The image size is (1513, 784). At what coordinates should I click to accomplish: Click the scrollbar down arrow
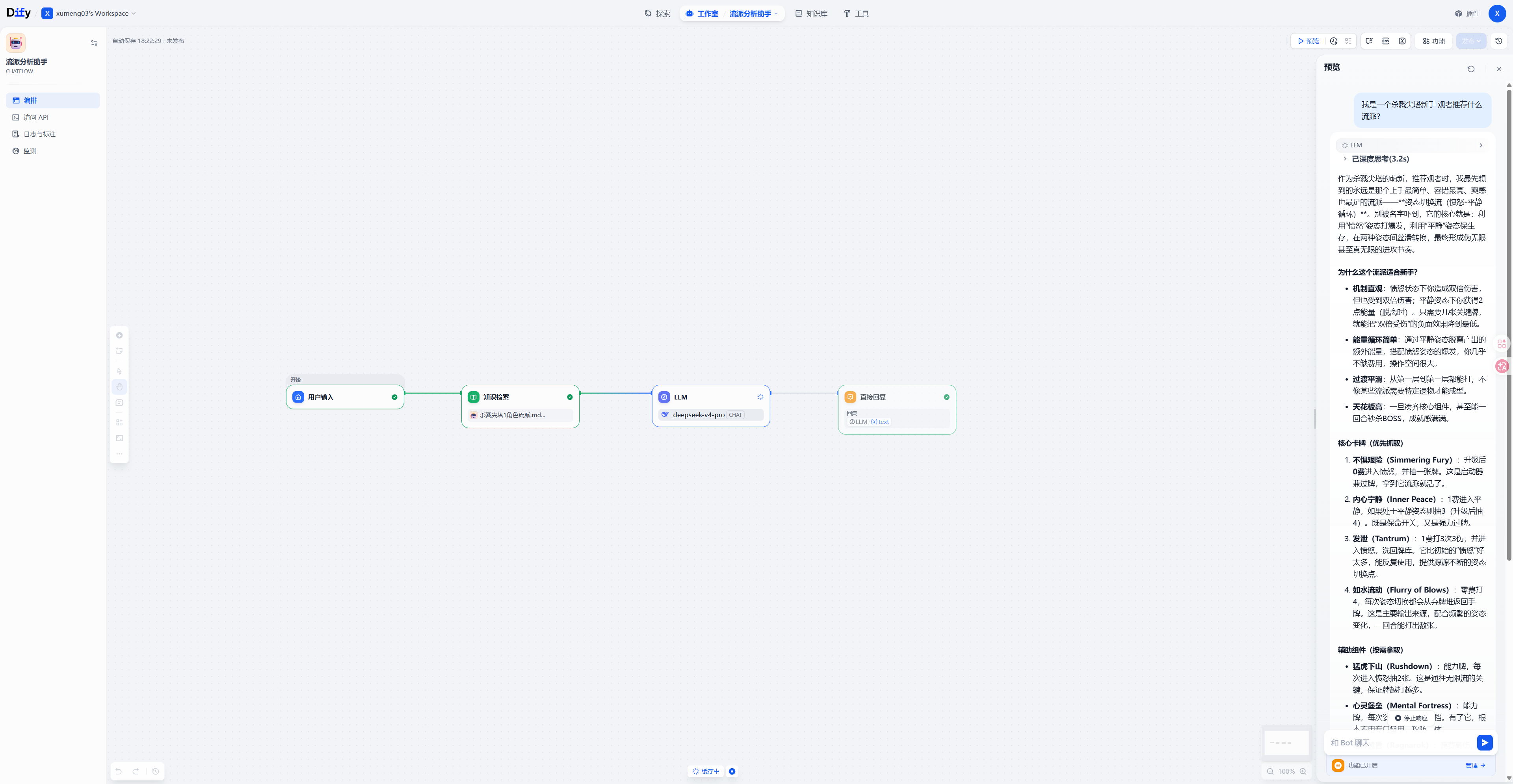pyautogui.click(x=1508, y=778)
